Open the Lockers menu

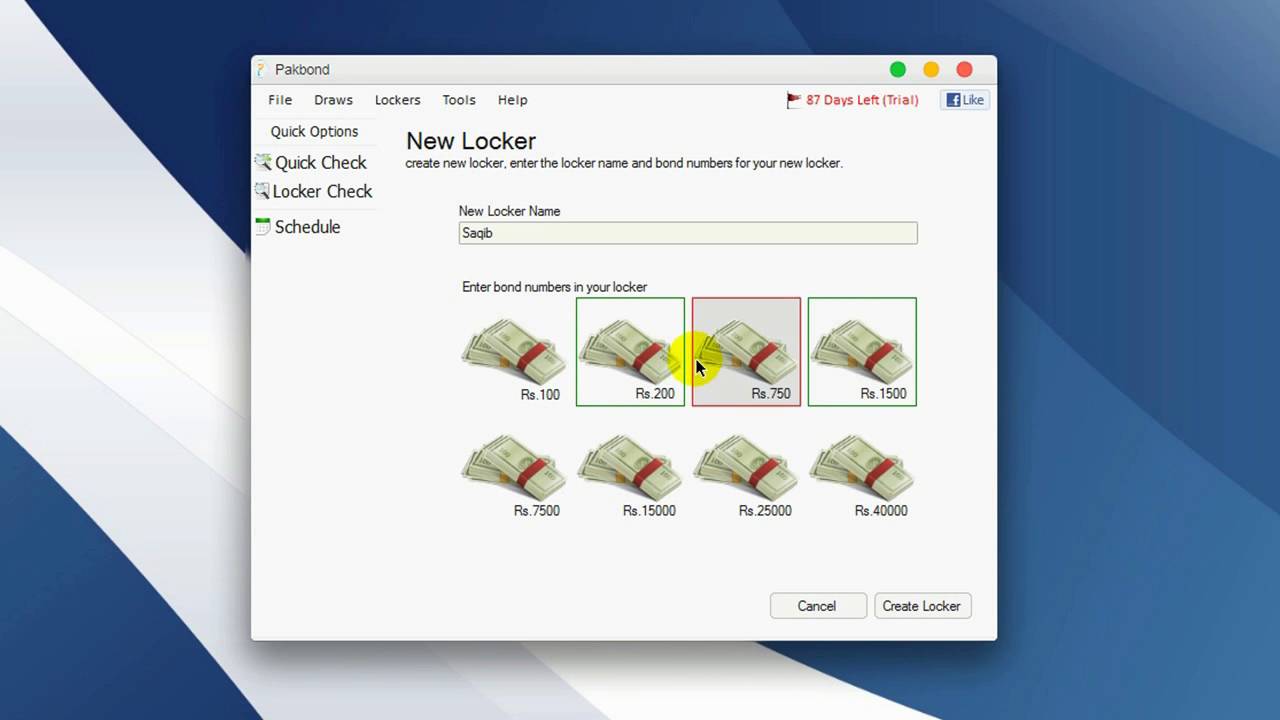point(397,100)
